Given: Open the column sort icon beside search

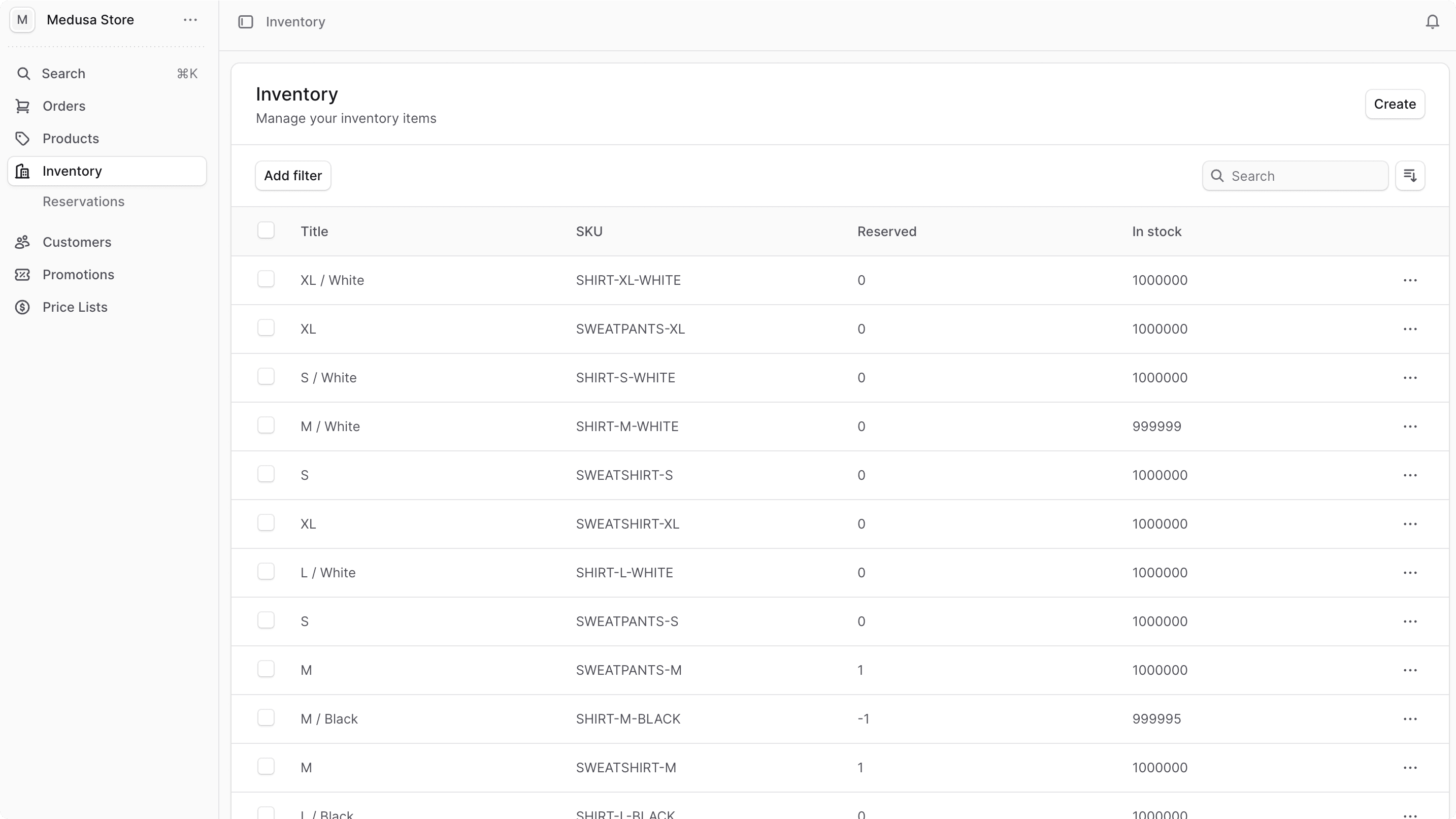Looking at the screenshot, I should (x=1410, y=176).
